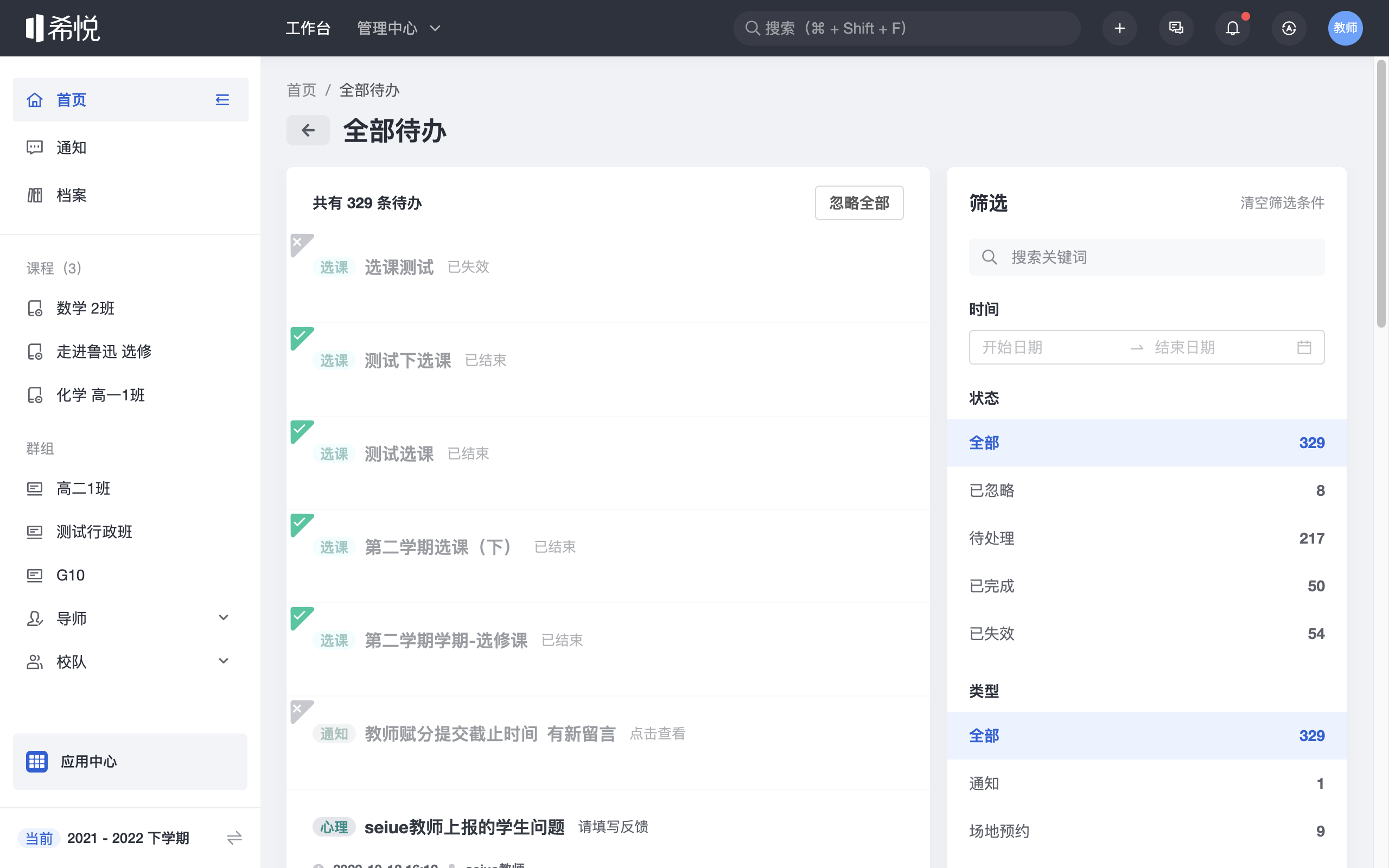Toggle the X corner mark on 选课测试
The image size is (1389, 868).
298,242
